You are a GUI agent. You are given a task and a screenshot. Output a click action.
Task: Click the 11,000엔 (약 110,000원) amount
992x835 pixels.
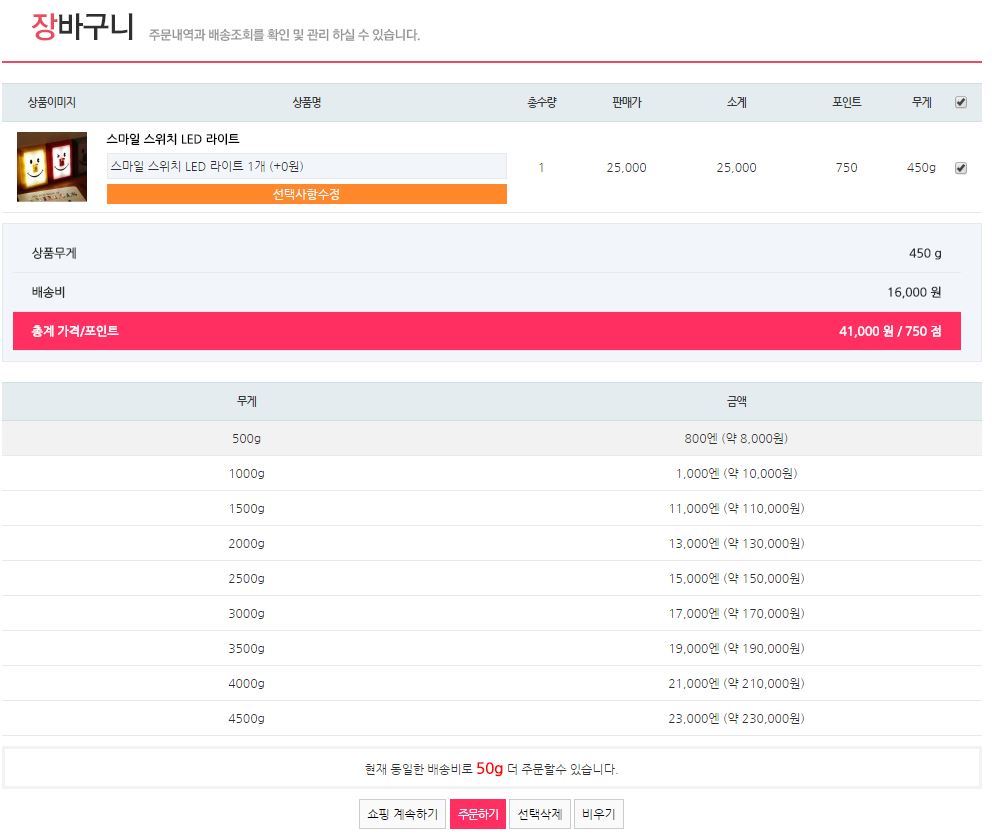[x=736, y=508]
